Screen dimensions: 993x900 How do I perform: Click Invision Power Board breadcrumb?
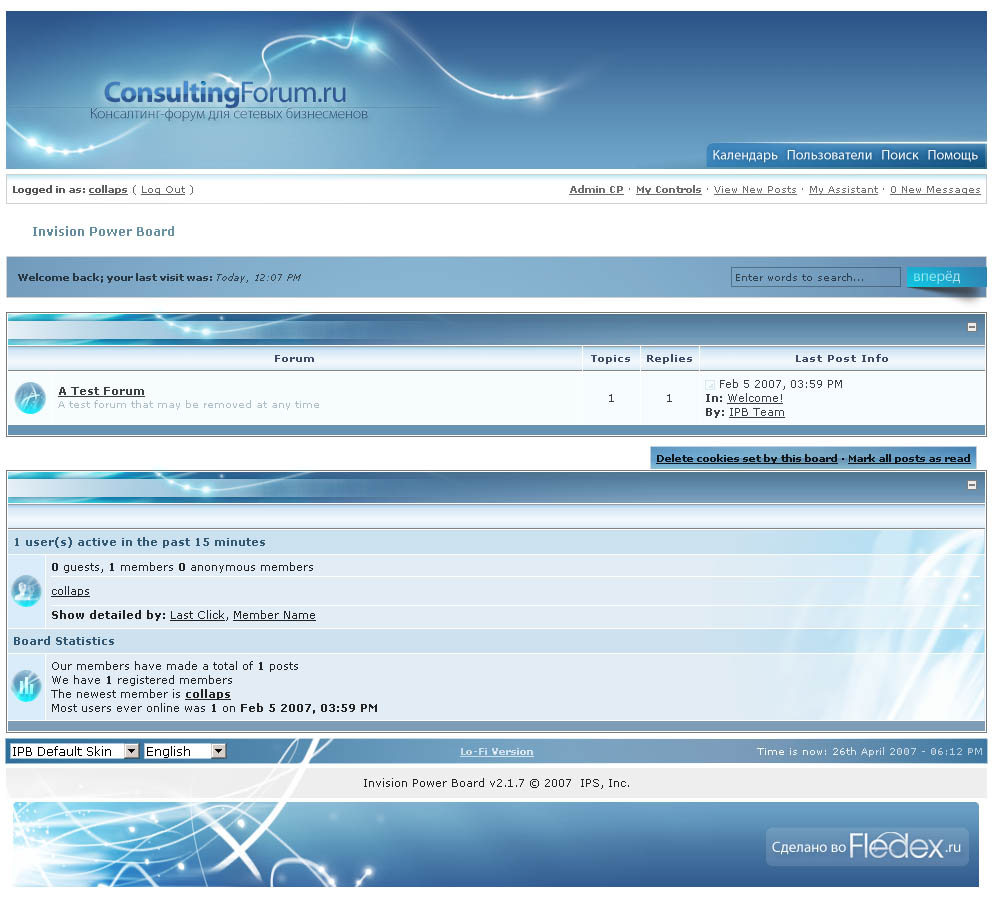(x=103, y=231)
